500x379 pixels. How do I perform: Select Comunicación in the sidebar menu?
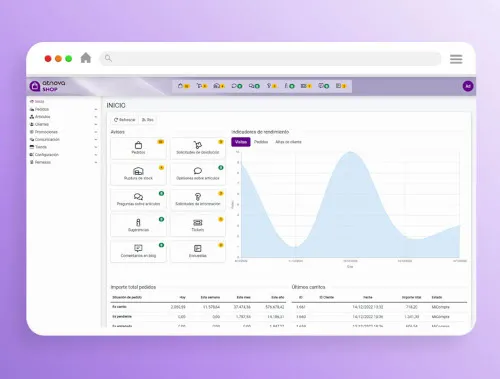[x=45, y=140]
